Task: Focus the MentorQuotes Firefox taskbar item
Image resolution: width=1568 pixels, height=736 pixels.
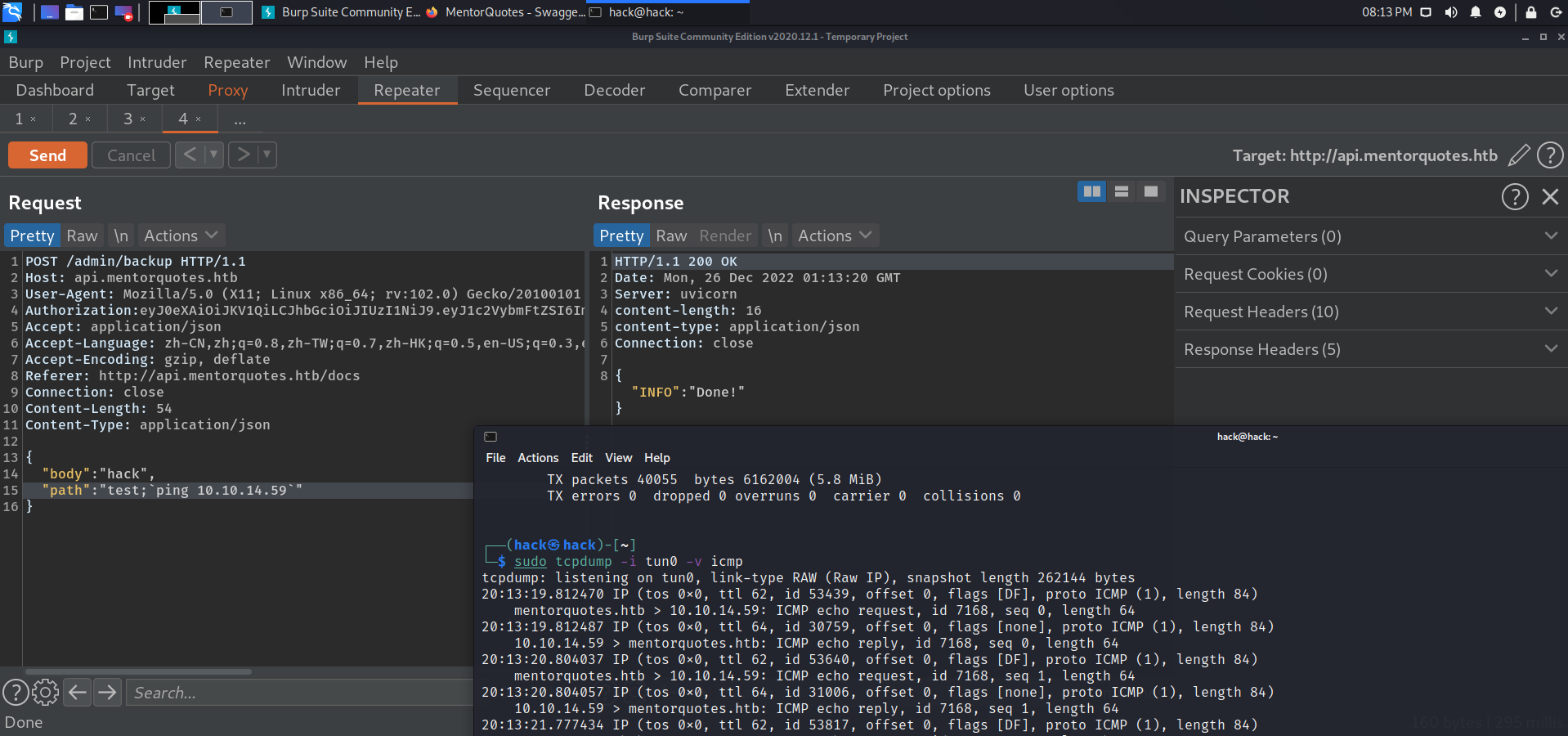Action: point(504,12)
